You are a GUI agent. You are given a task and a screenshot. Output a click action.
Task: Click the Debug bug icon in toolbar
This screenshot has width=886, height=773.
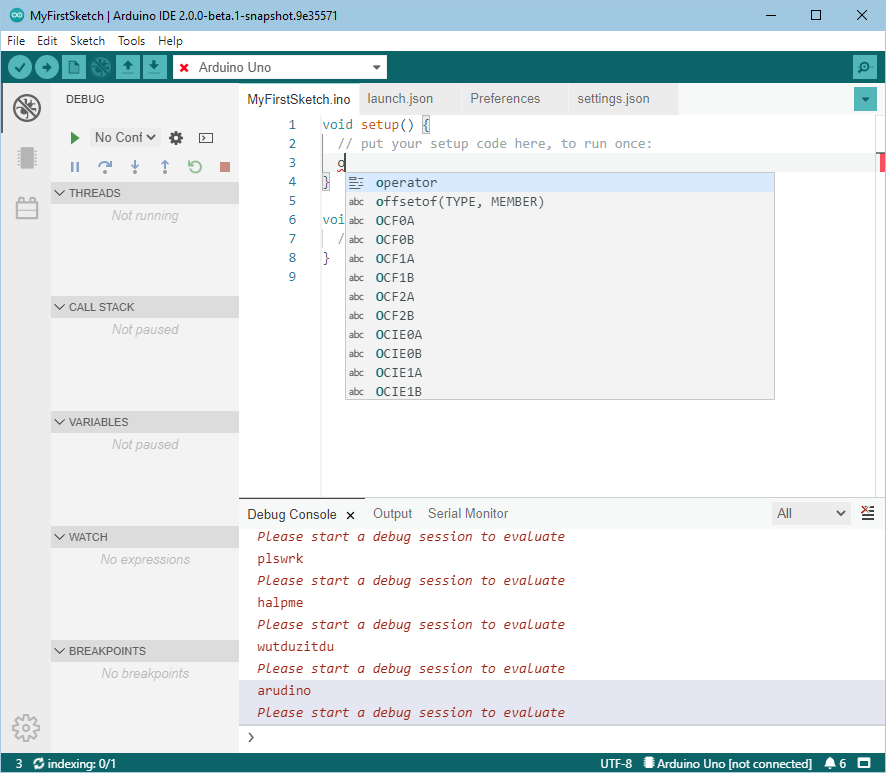point(101,67)
